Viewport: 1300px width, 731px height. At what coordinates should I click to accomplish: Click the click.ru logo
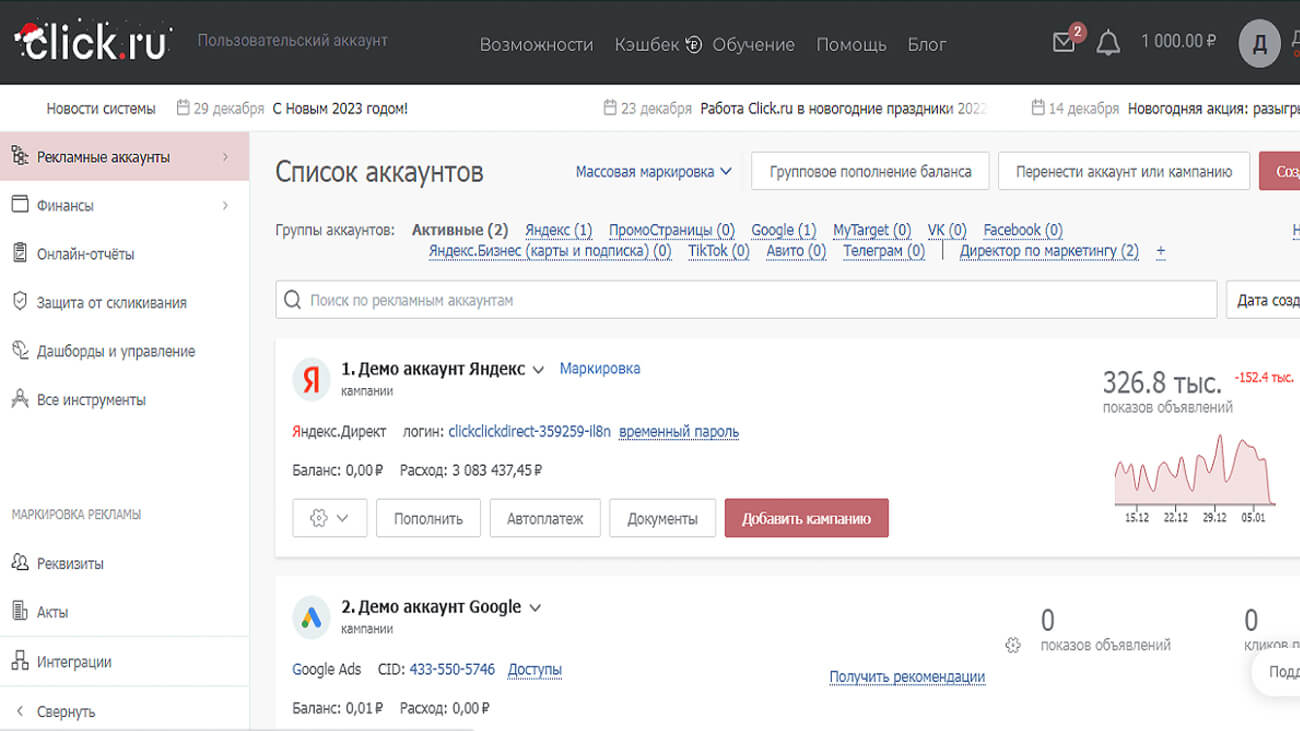(x=92, y=42)
